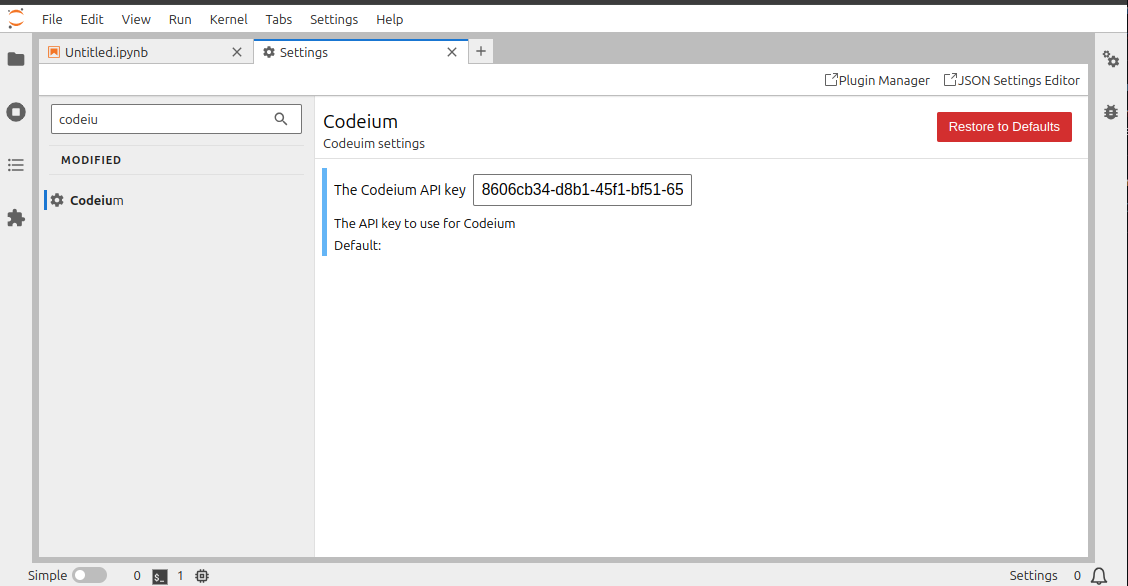Click the kernel chip icon in status bar
Viewport: 1128px width, 586px height.
click(202, 576)
